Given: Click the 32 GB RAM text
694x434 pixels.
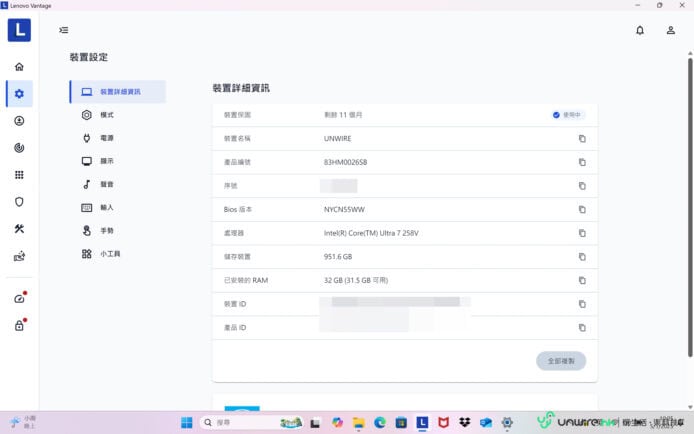Looking at the screenshot, I should [355, 280].
